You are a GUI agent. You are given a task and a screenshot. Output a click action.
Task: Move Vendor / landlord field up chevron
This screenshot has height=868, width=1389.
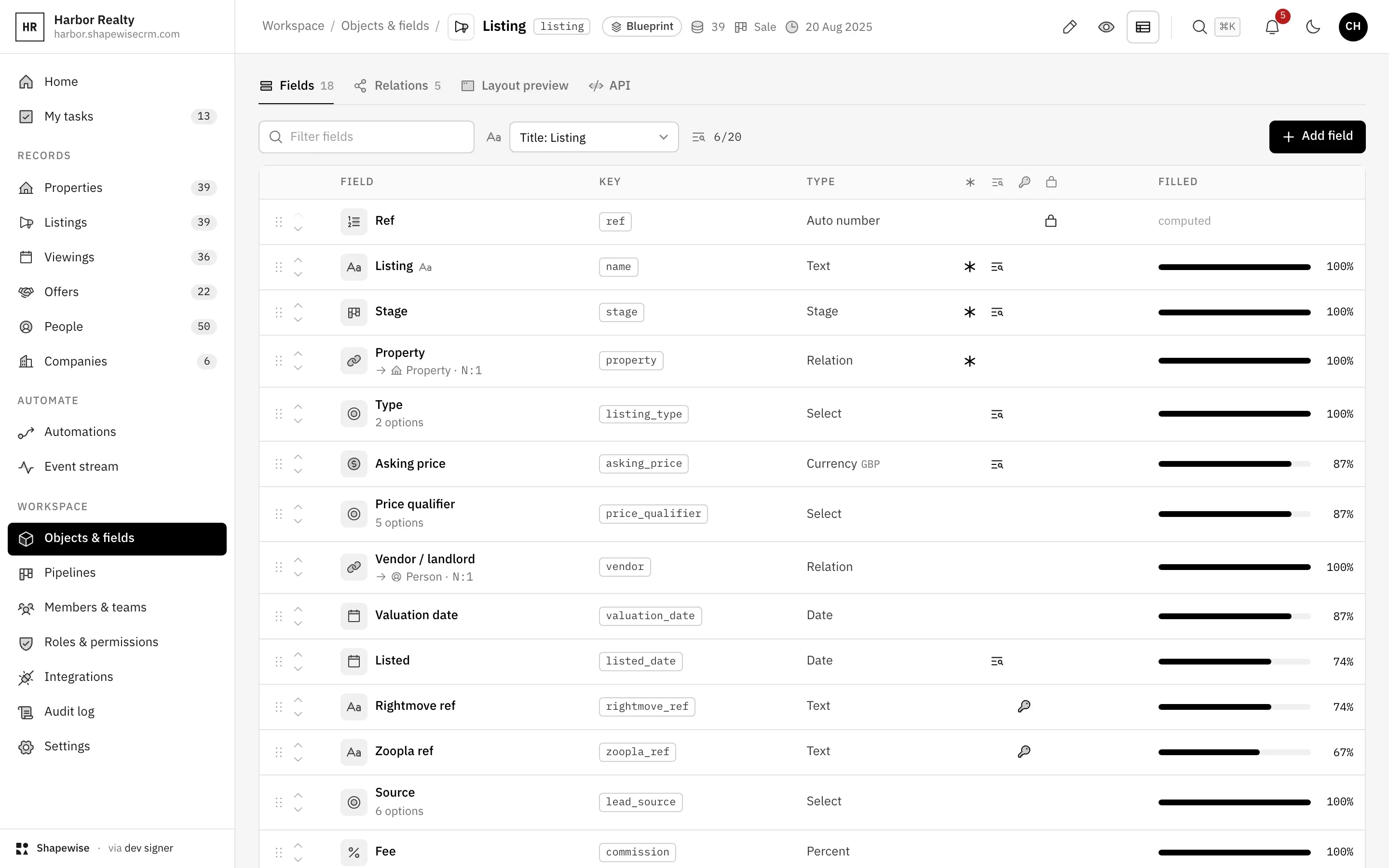(298, 560)
